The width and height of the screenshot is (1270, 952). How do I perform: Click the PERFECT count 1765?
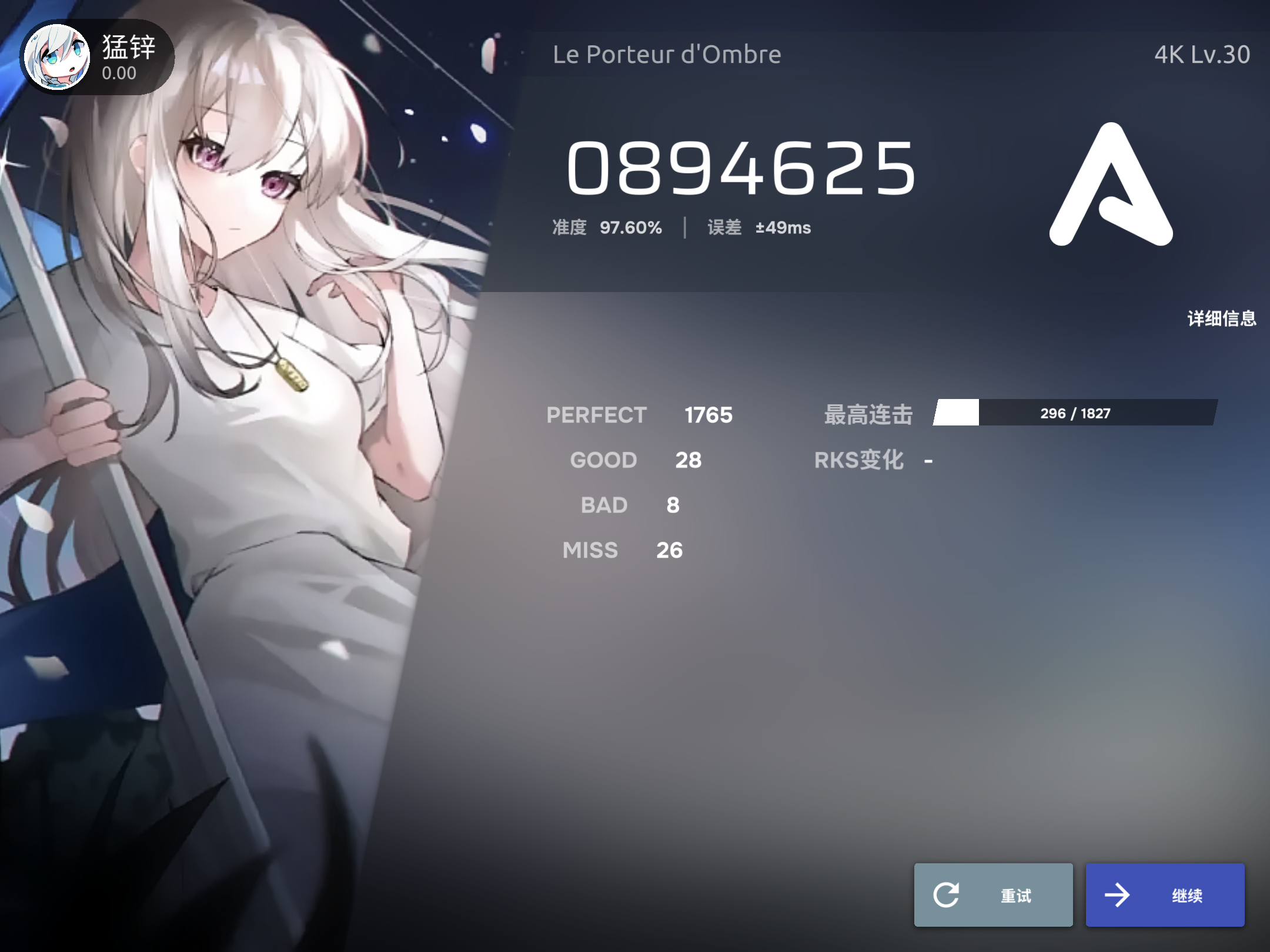click(x=708, y=415)
